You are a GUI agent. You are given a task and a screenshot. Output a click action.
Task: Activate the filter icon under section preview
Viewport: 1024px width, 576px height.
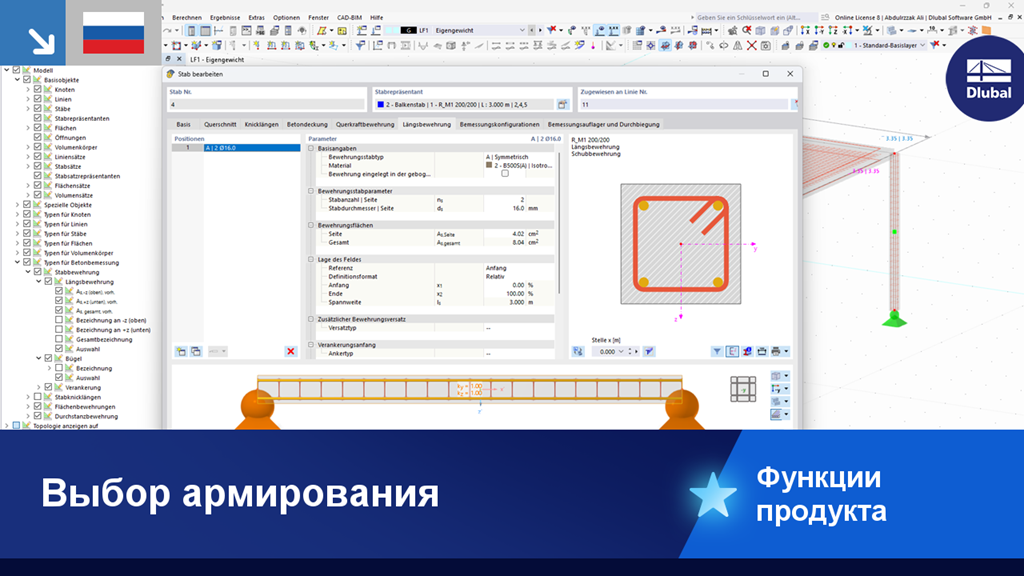pos(717,351)
